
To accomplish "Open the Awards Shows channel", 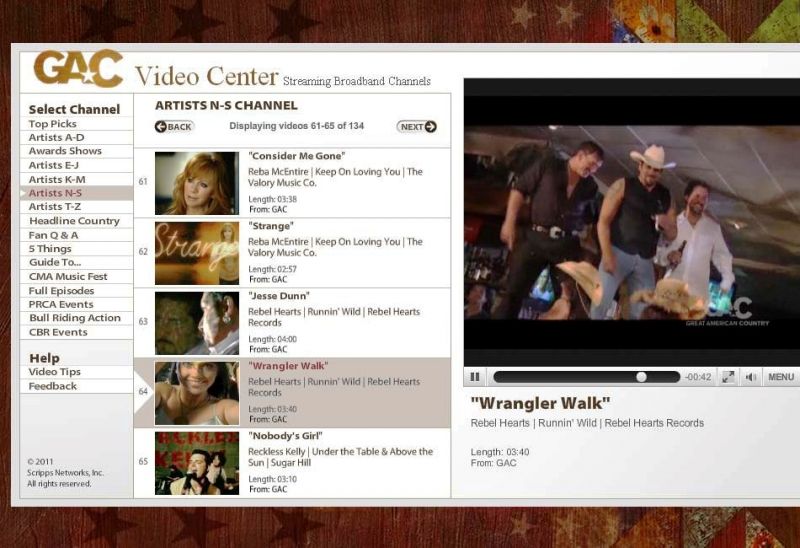I will (65, 151).
